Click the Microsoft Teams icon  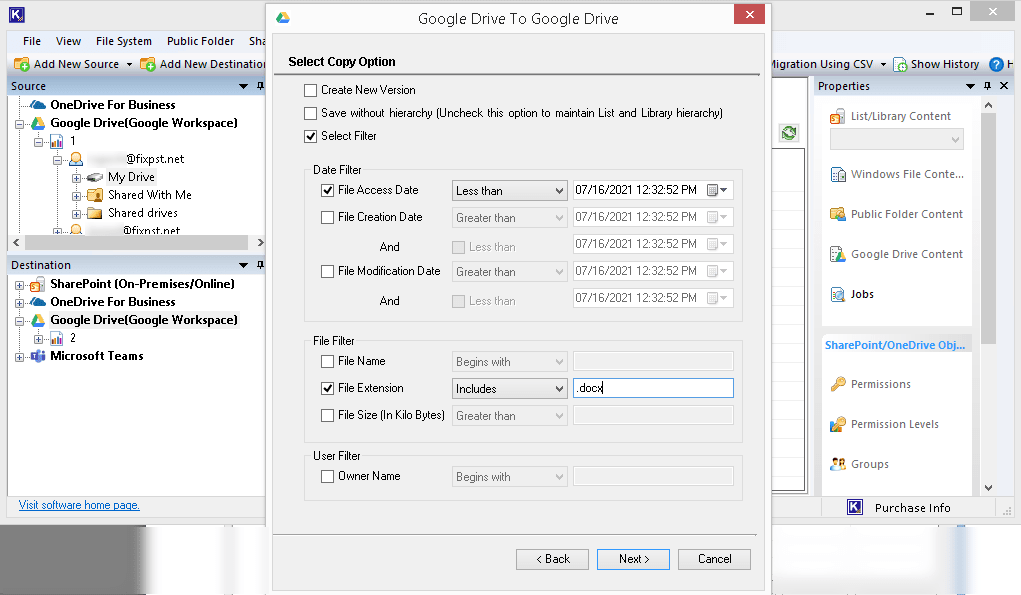point(38,356)
